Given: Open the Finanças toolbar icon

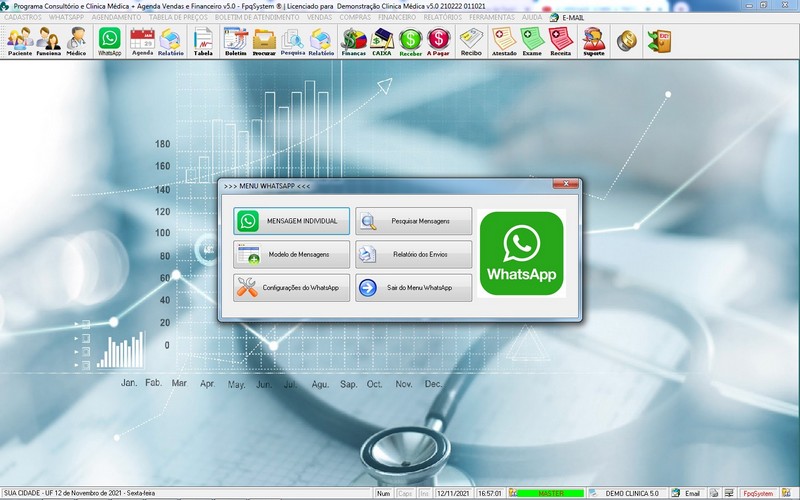Looking at the screenshot, I should coord(354,41).
